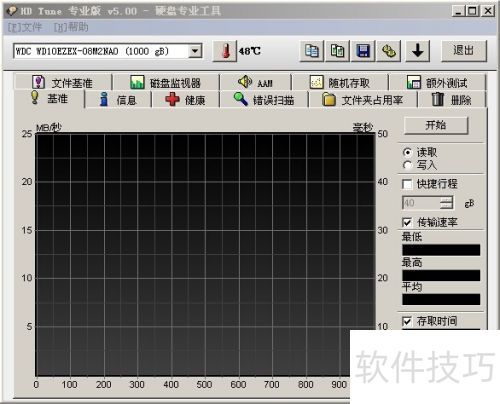Click the thermometer temperature icon
This screenshot has height=404, width=500.
pyautogui.click(x=225, y=51)
